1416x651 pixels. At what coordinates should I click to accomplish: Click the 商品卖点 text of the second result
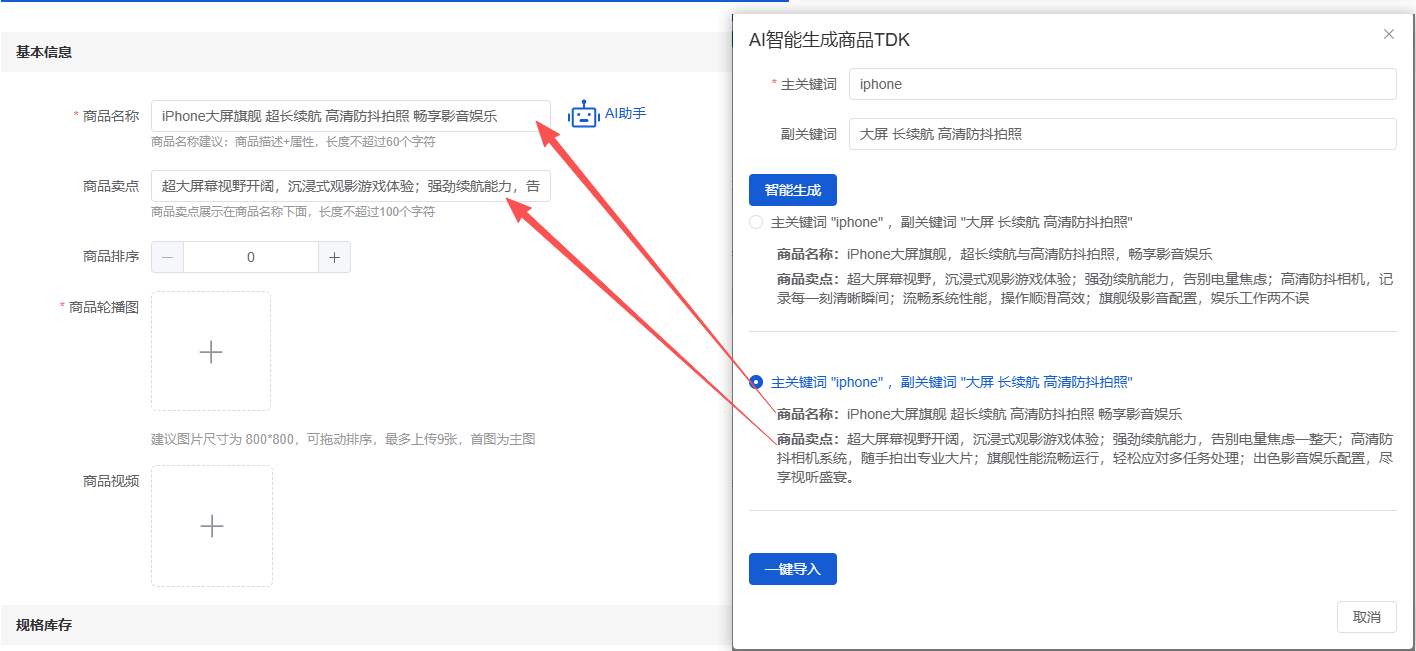click(x=1085, y=458)
